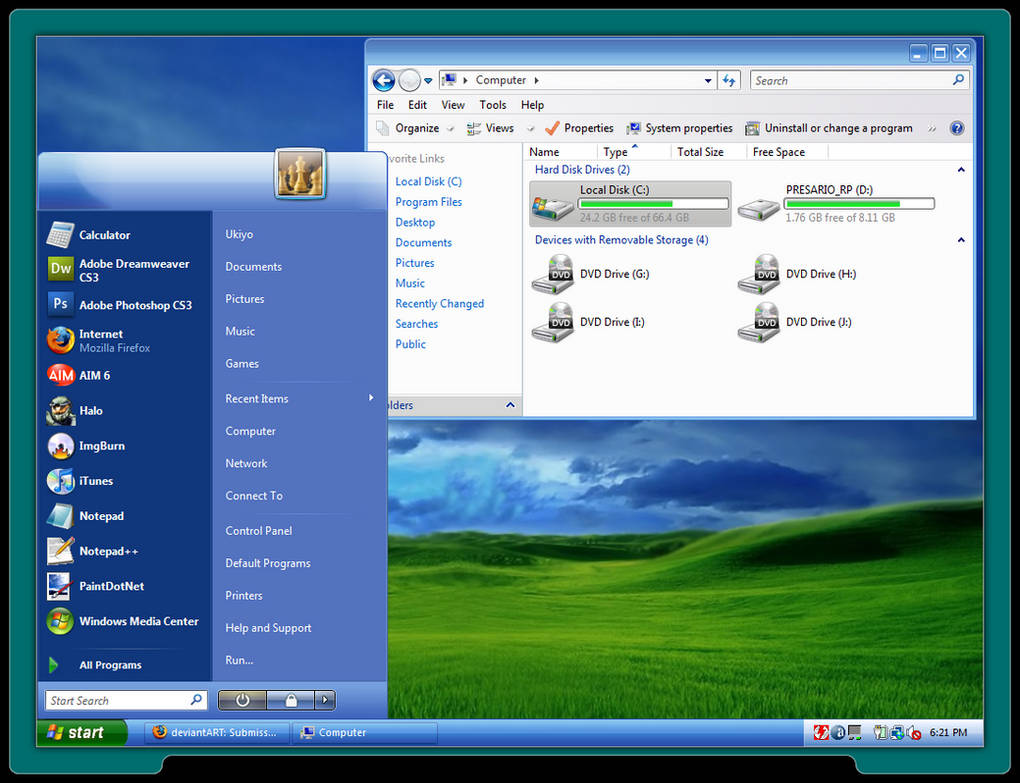
Task: Expand shutdown options arrow
Action: click(x=325, y=700)
